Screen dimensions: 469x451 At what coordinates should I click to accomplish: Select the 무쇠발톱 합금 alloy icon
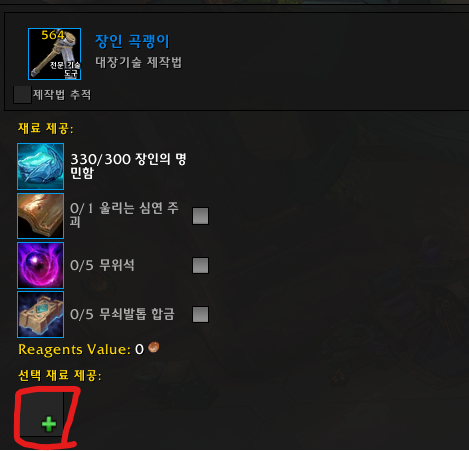(x=40, y=314)
